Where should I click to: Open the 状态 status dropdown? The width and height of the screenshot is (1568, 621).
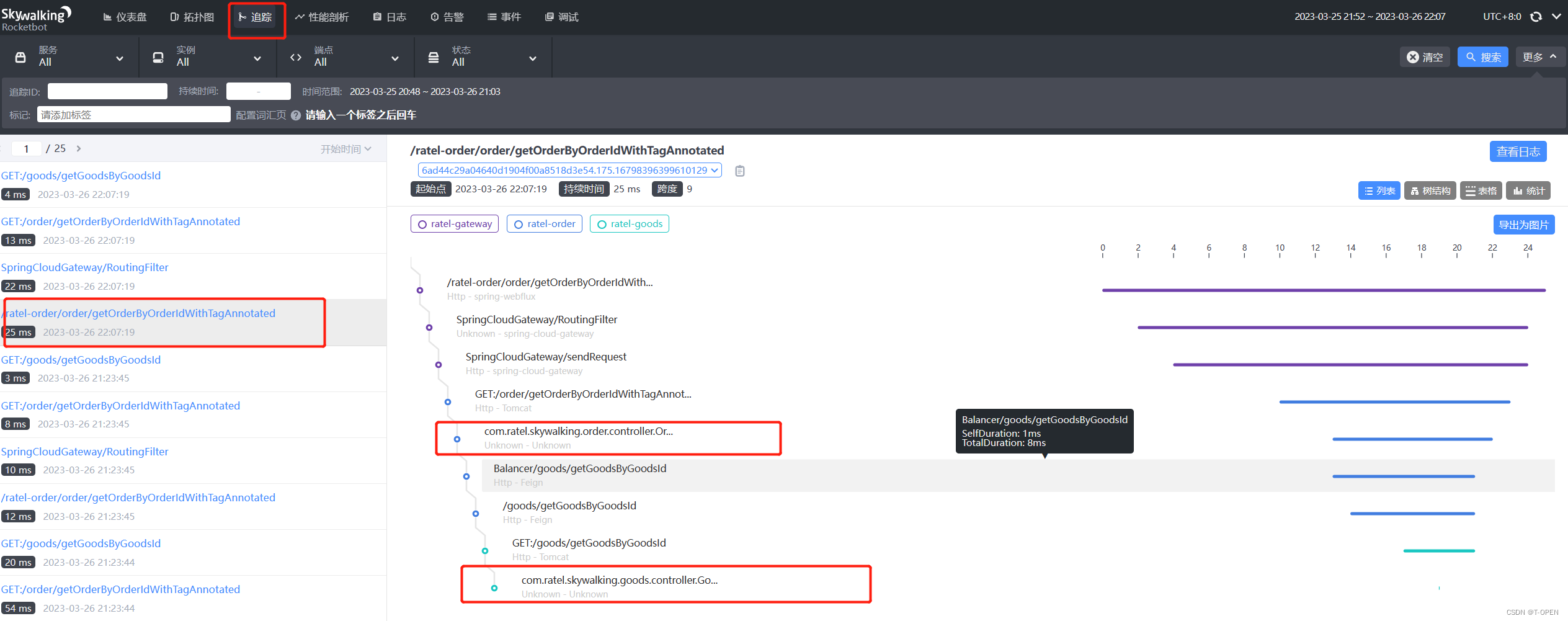(483, 57)
